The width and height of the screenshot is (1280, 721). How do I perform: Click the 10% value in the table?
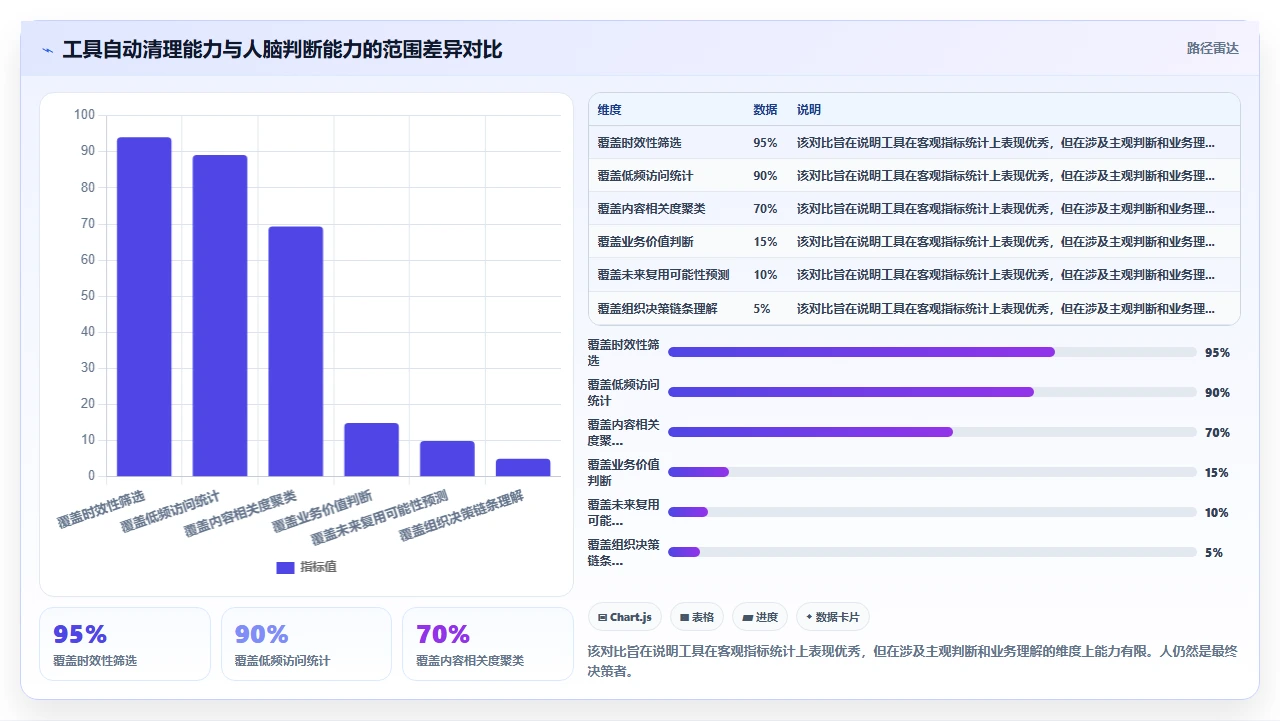(765, 275)
